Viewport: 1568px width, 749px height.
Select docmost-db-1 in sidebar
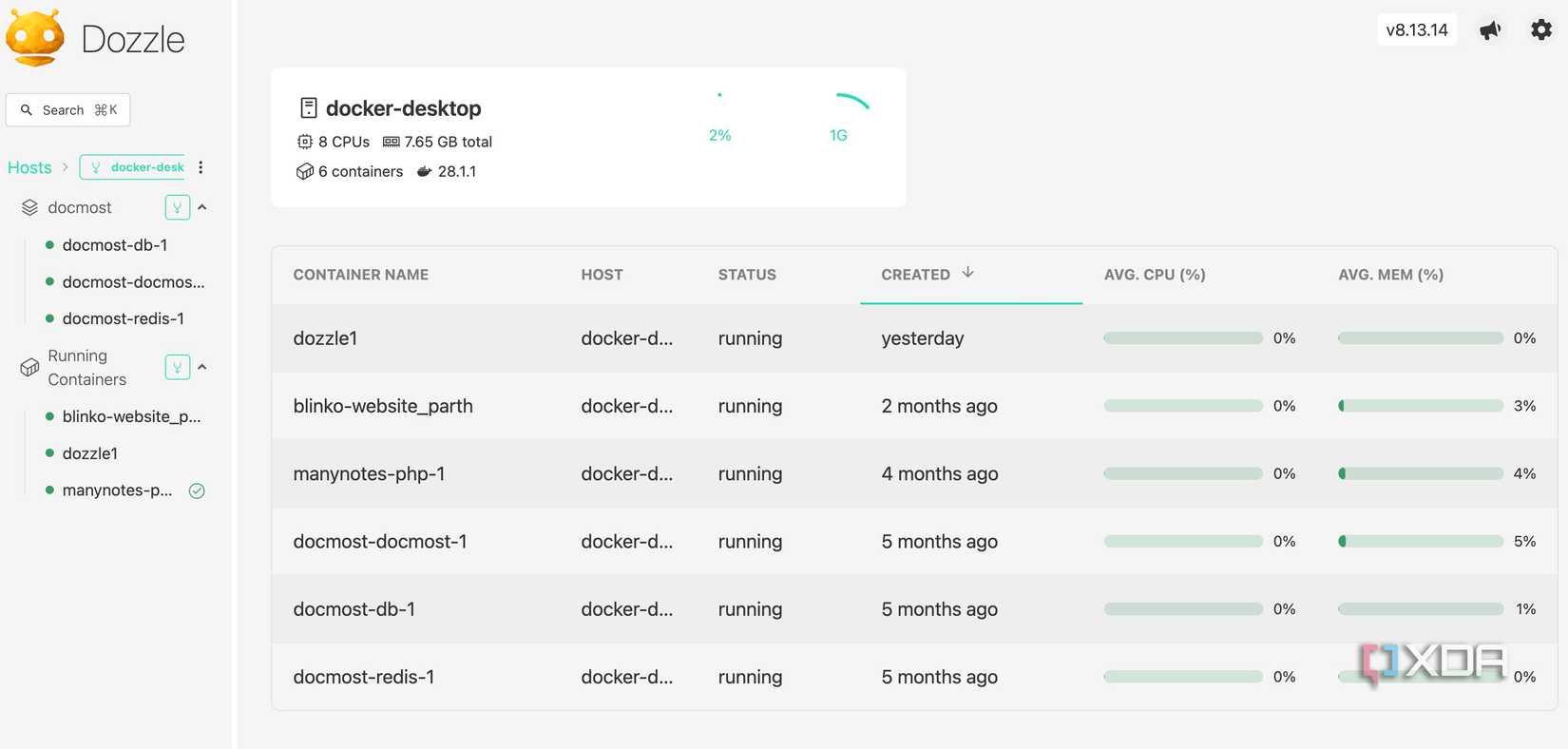(x=114, y=245)
